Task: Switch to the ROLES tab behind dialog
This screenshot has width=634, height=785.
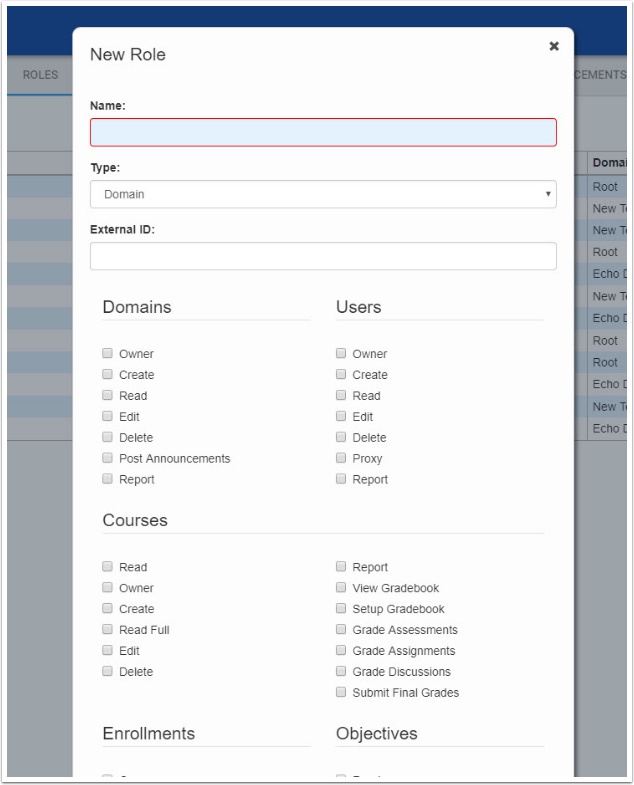Action: (x=40, y=75)
